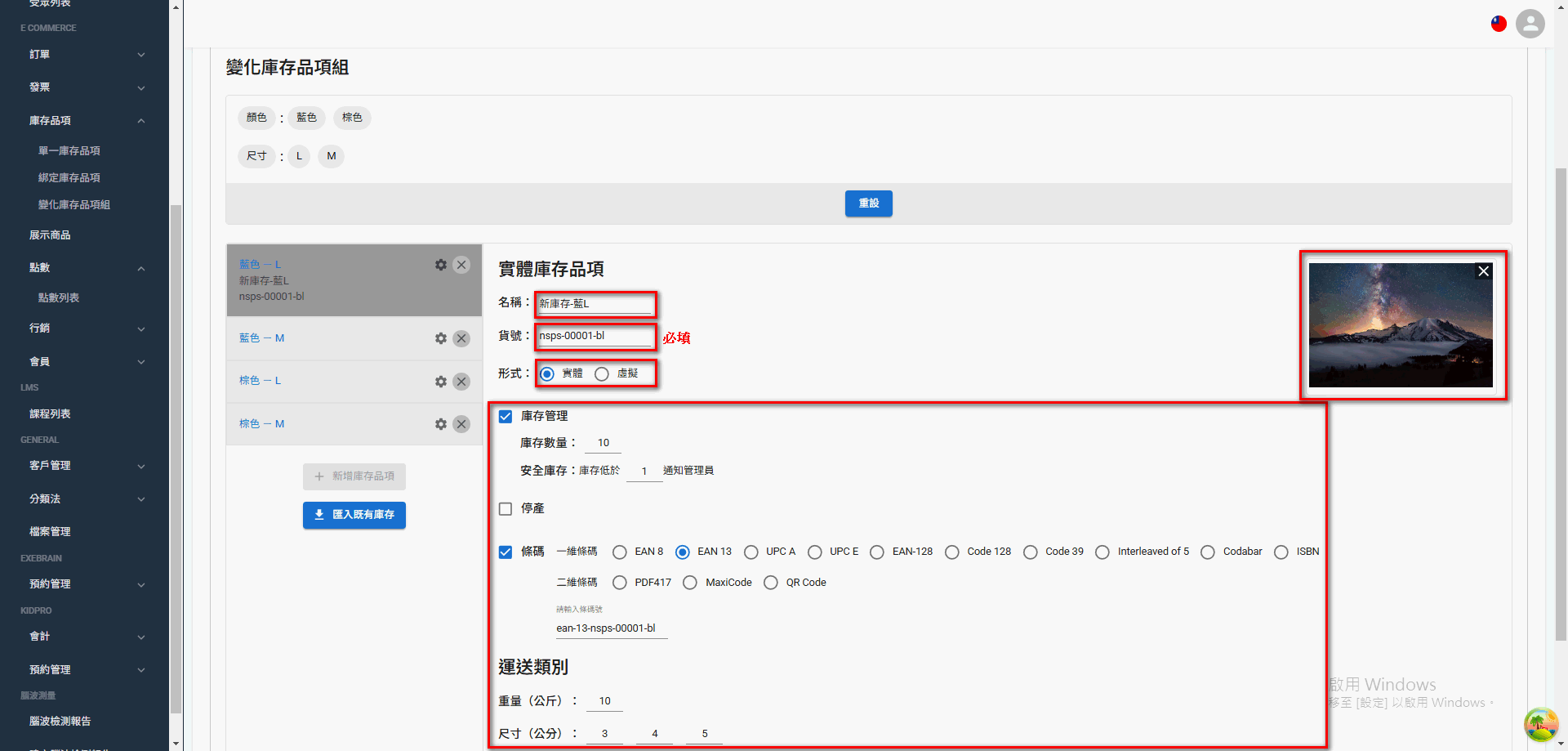Click the 重量 (公斤) weight field
This screenshot has width=1568, height=751.
(604, 701)
